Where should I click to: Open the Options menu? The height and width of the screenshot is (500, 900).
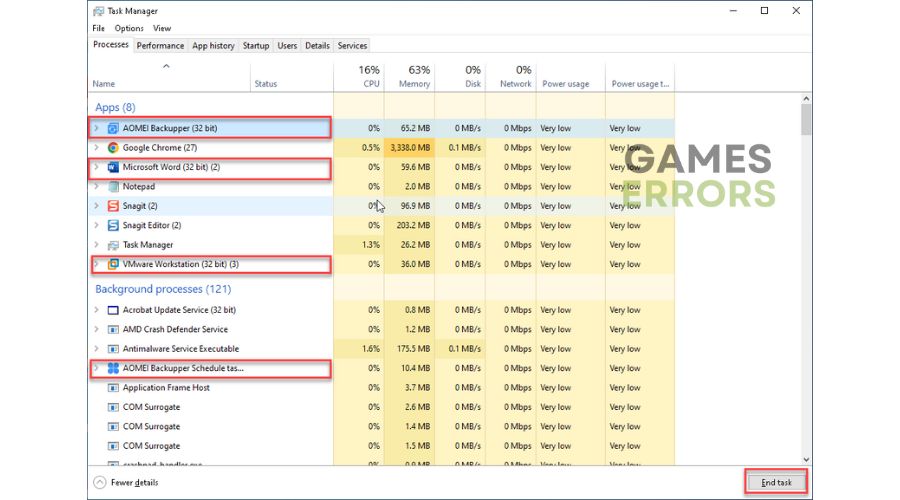coord(129,28)
